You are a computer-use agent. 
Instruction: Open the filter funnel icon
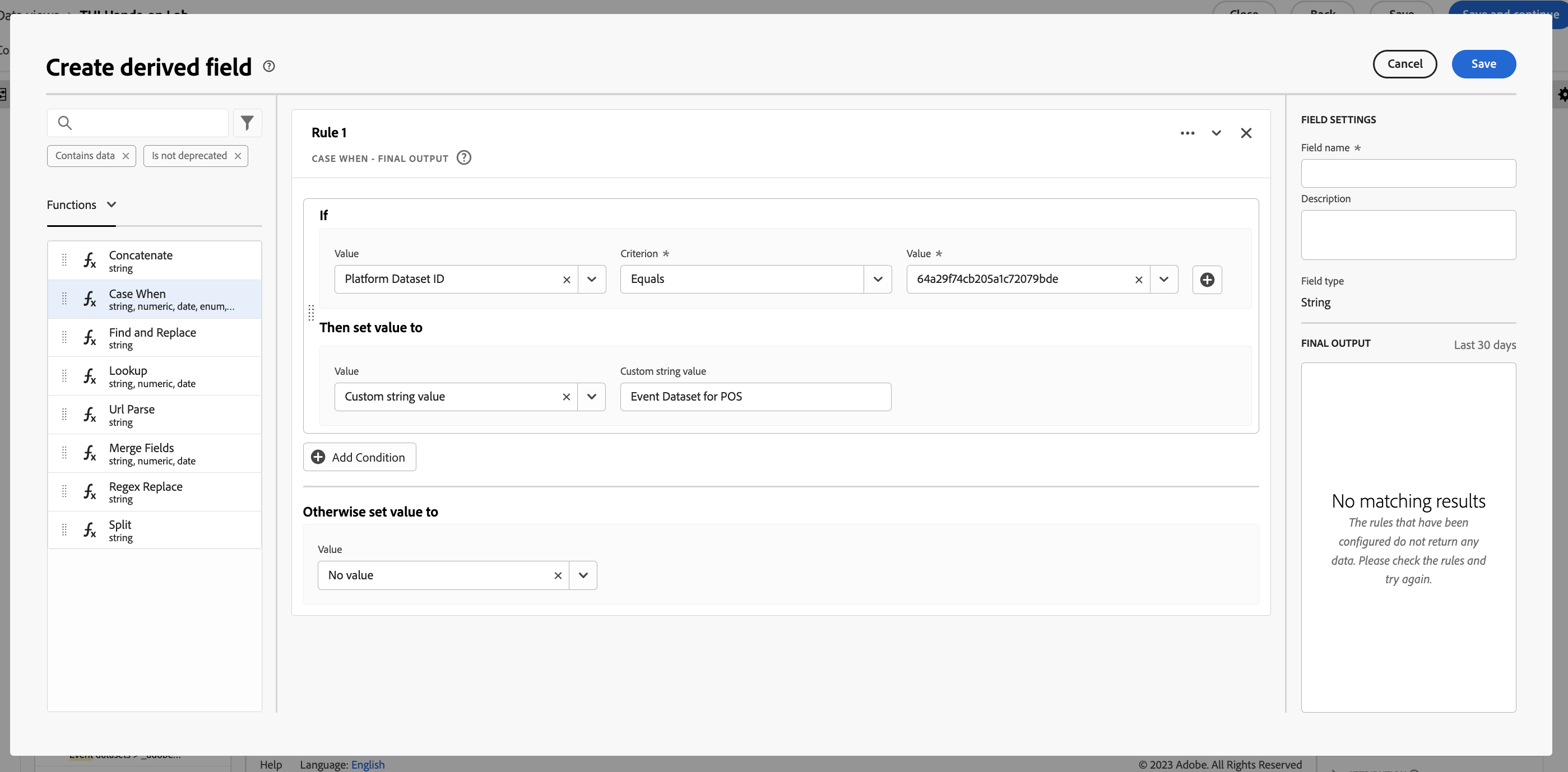tap(247, 123)
